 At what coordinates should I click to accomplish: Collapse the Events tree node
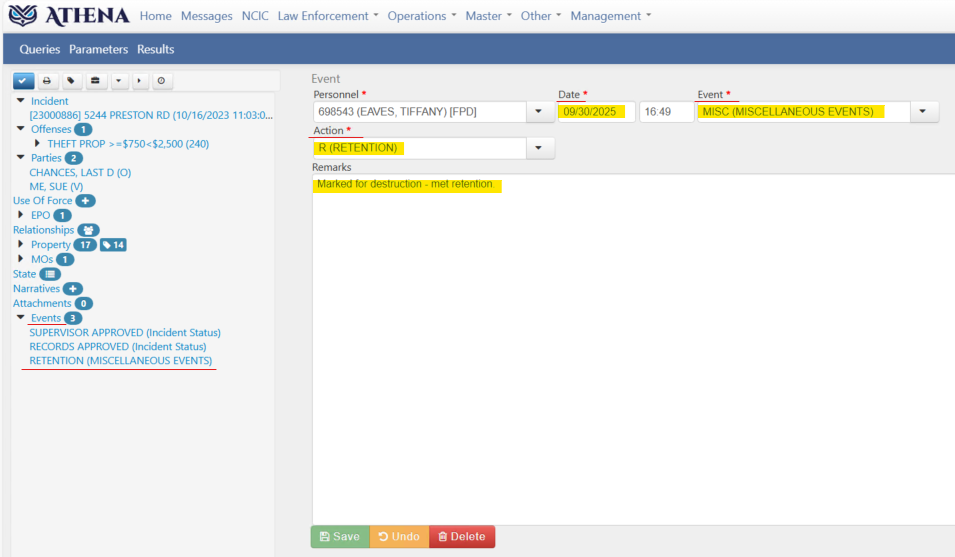(21, 318)
